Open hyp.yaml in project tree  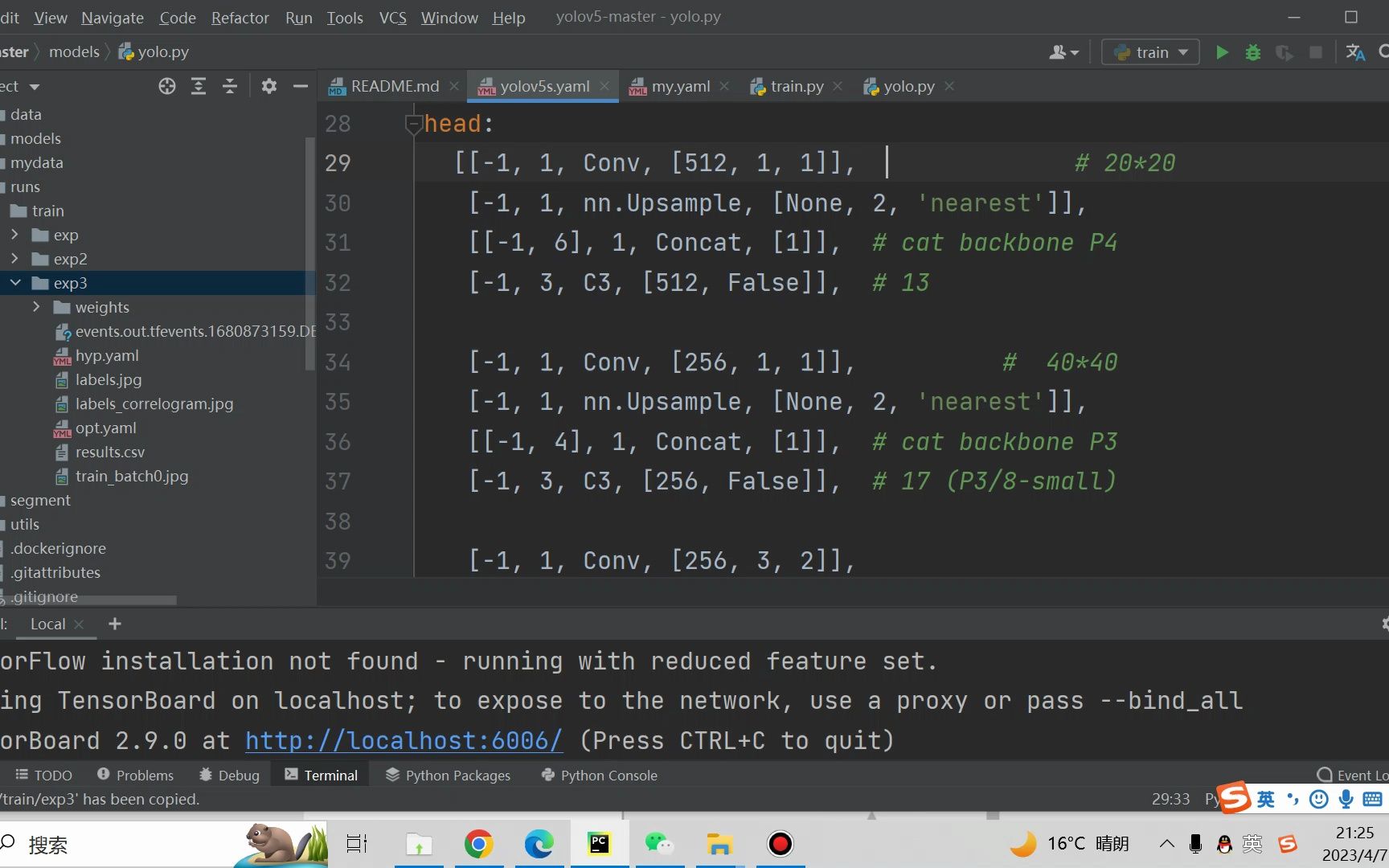coord(107,355)
